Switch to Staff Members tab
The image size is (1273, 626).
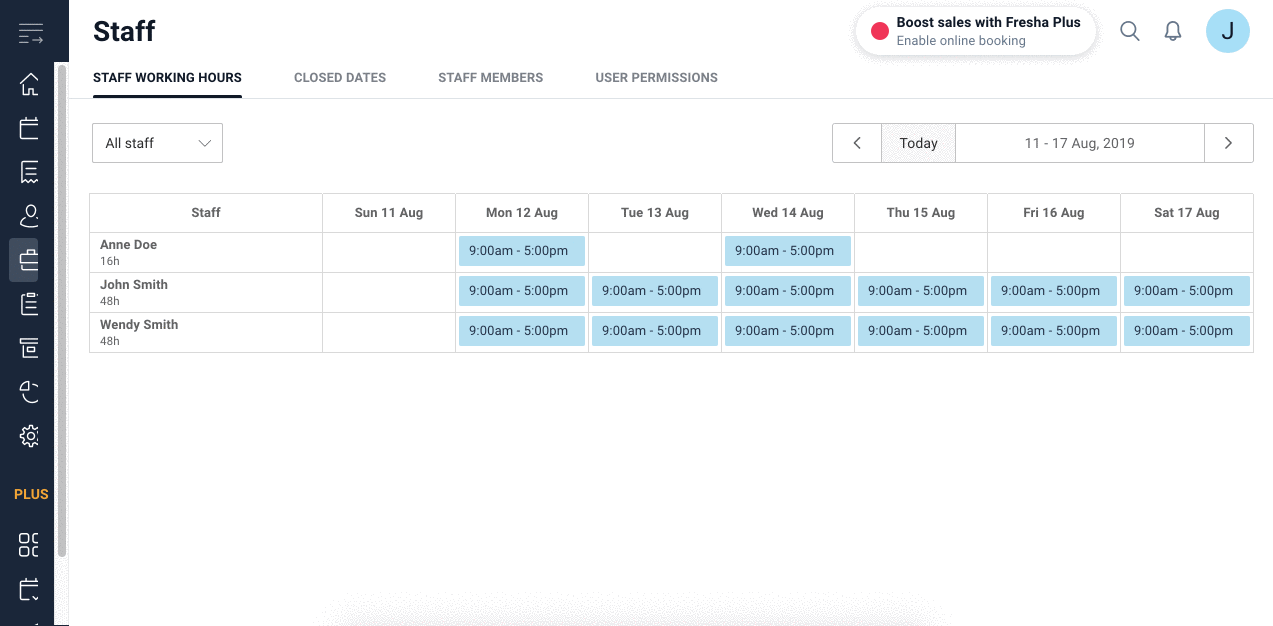(491, 78)
